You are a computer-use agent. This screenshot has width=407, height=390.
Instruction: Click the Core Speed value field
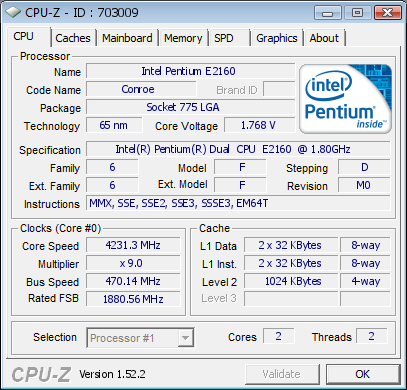(133, 245)
